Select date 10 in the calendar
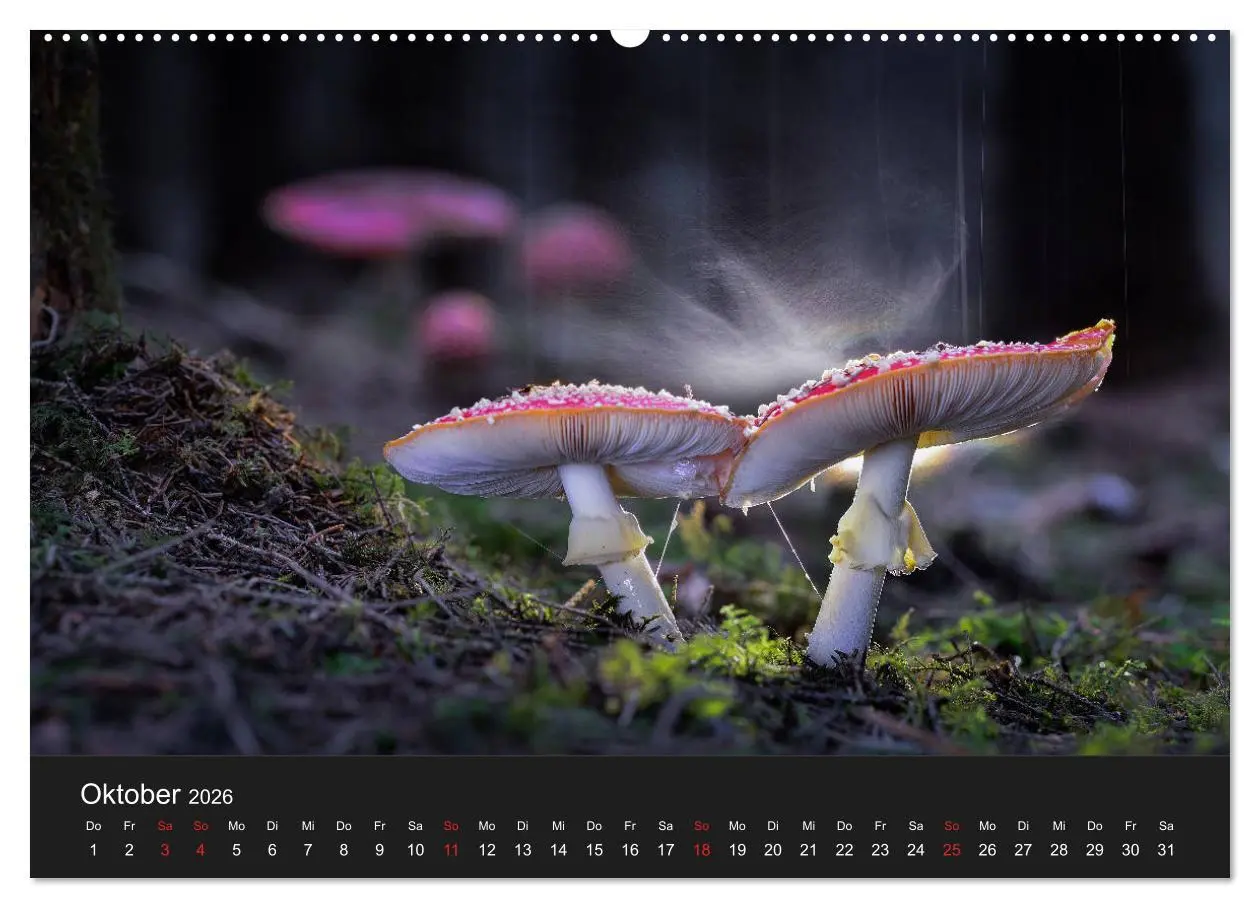The width and height of the screenshot is (1260, 908). click(415, 850)
